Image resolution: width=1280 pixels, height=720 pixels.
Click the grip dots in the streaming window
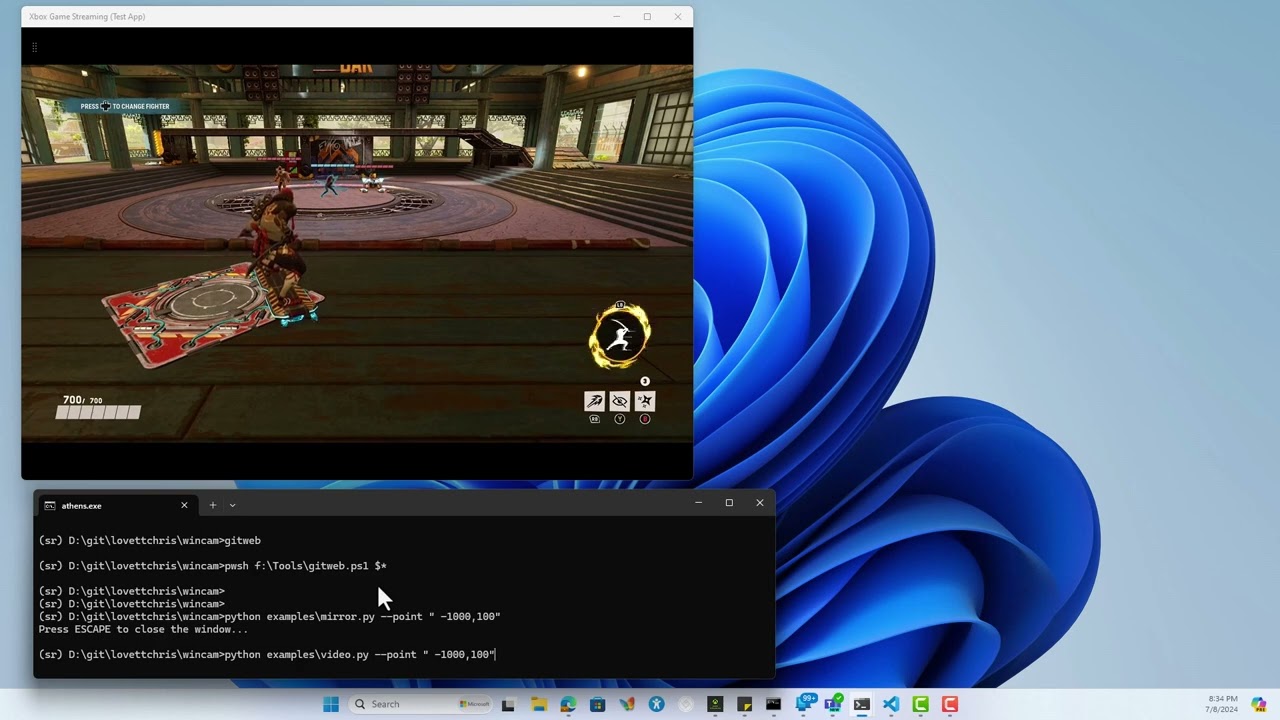(34, 47)
